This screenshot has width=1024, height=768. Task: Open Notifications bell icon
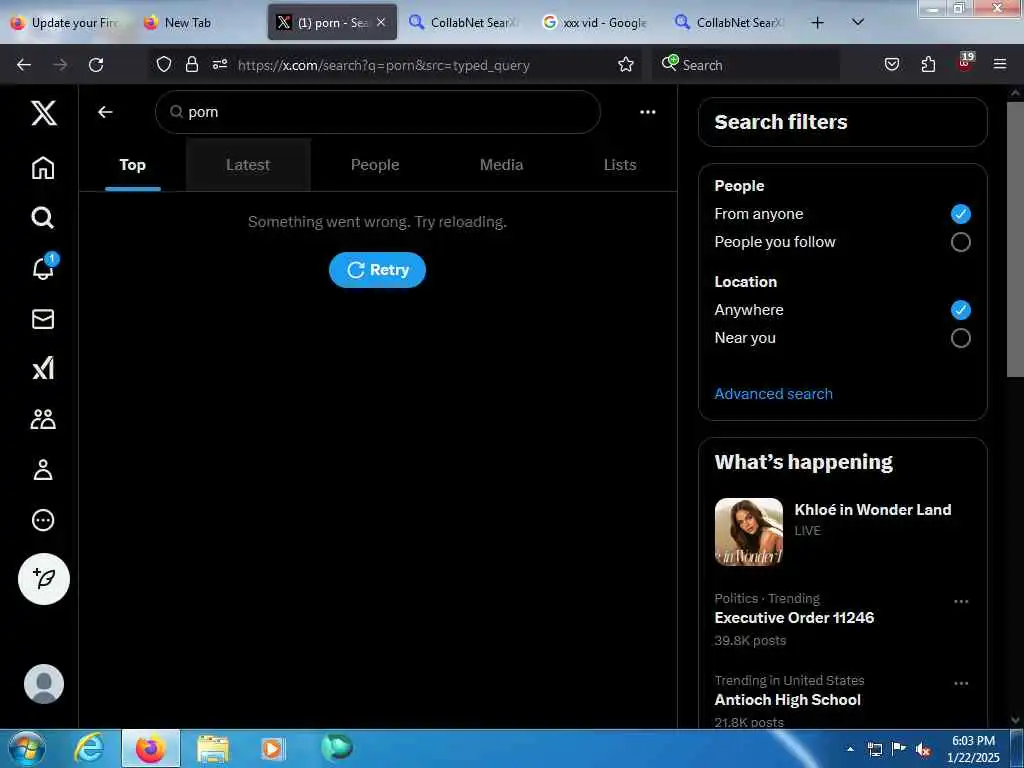point(44,267)
